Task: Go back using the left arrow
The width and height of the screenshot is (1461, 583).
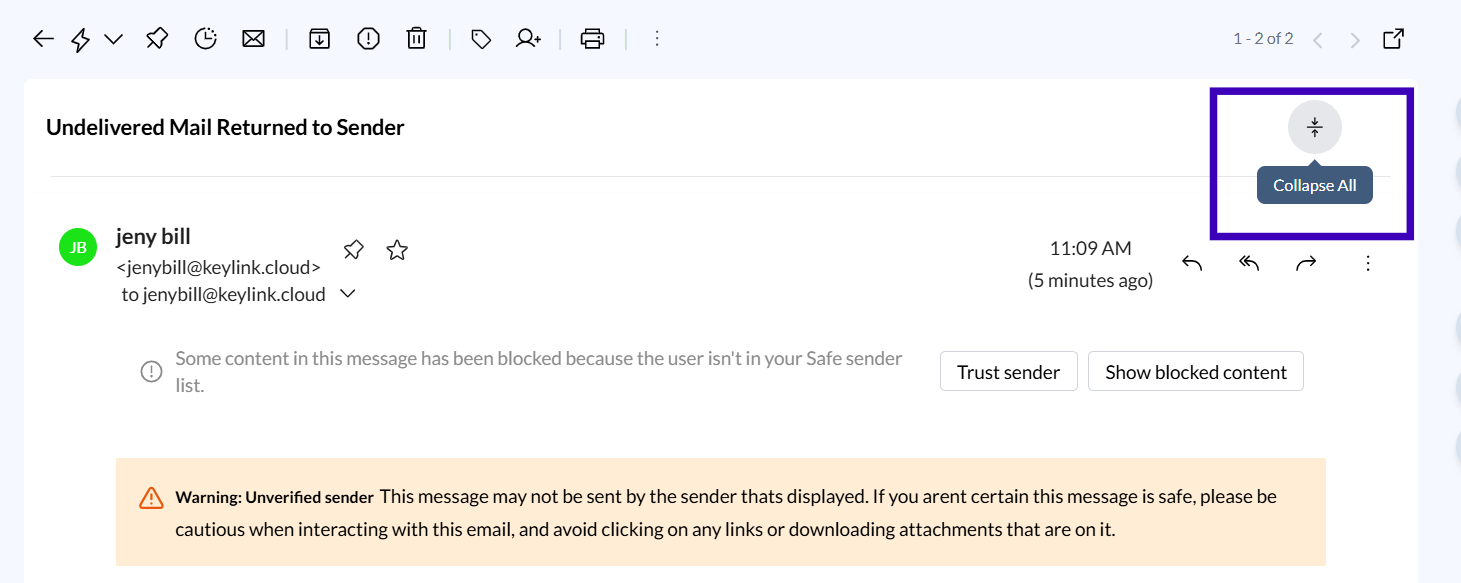Action: (x=42, y=39)
